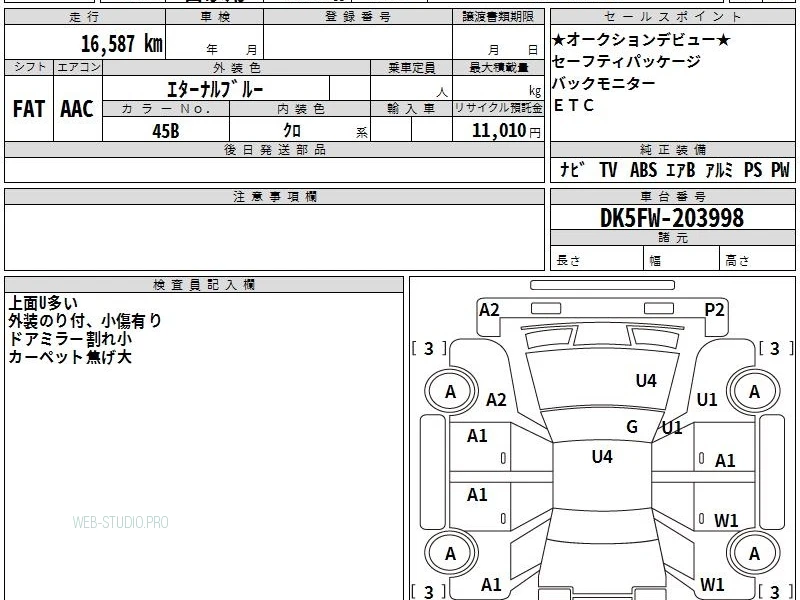The image size is (800, 600).
Task: Click the U4 mark on the roof
Action: point(602,456)
